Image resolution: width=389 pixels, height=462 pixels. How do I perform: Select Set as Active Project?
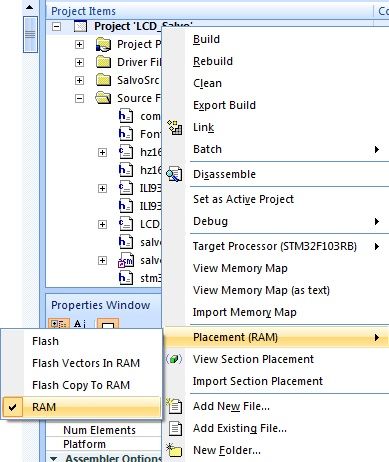[243, 199]
